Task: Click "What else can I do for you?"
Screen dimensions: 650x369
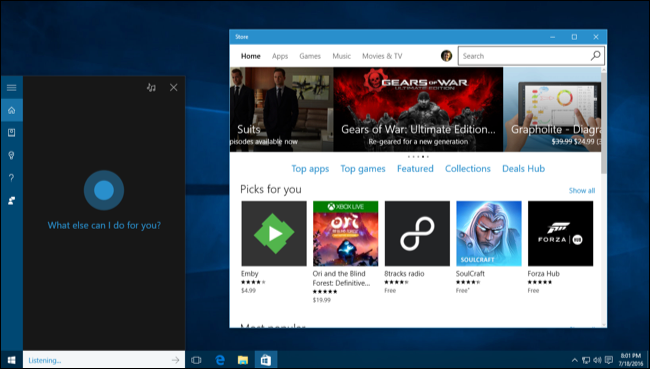Action: click(104, 226)
